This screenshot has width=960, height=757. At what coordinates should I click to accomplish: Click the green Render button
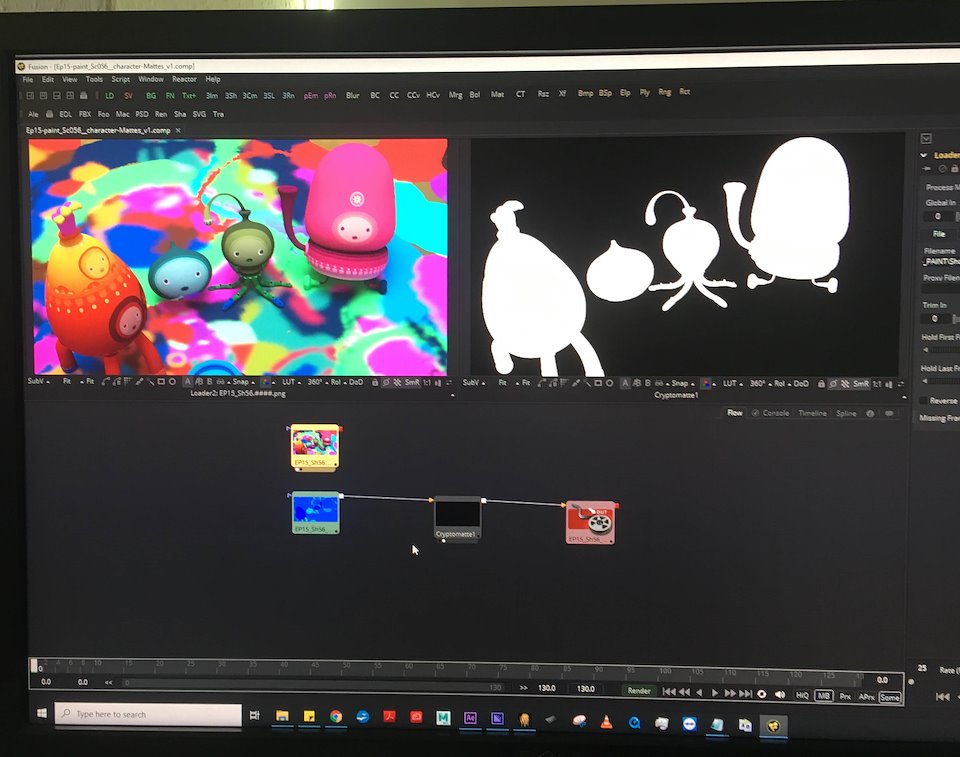pyautogui.click(x=639, y=691)
